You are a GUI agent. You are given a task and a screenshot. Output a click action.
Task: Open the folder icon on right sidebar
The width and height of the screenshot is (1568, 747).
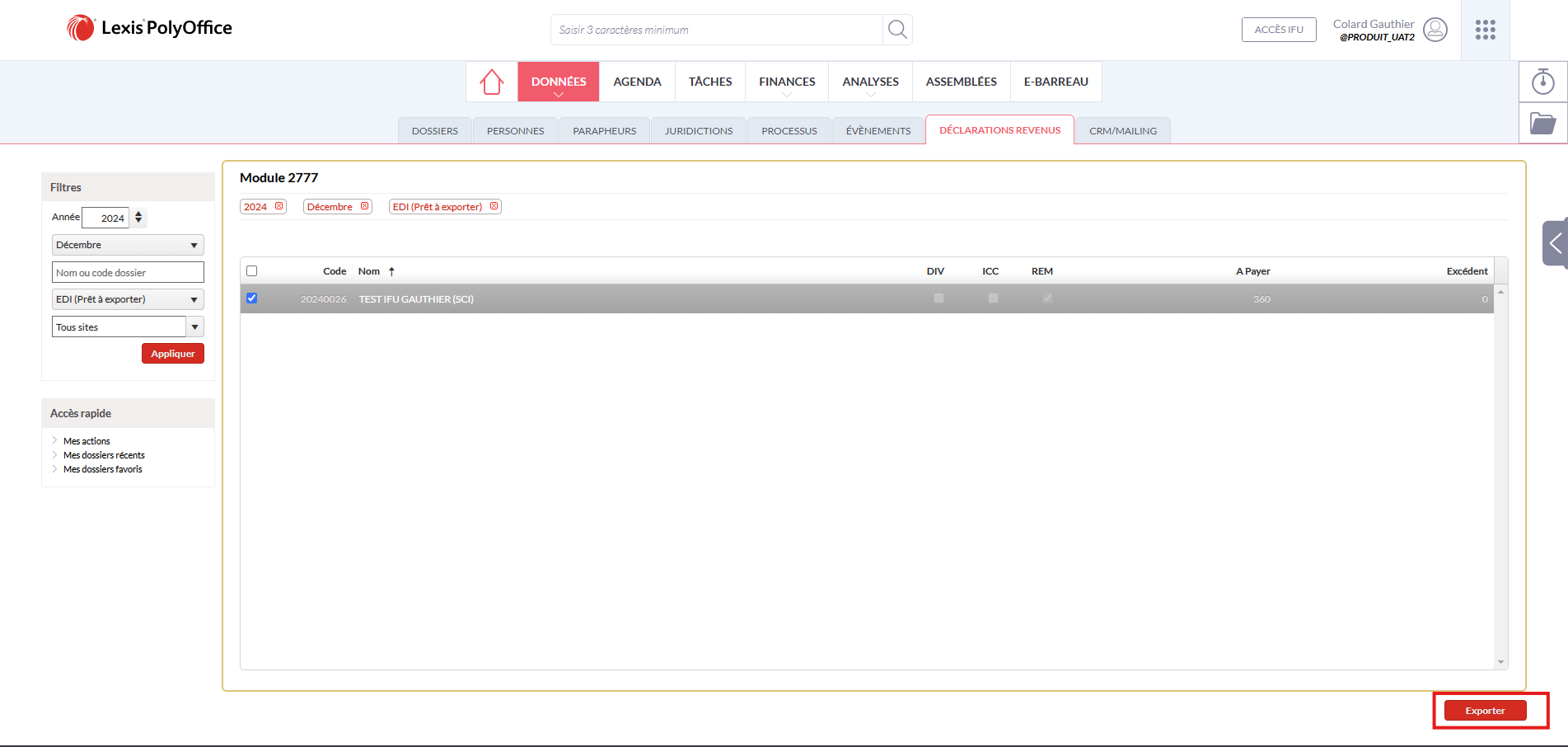point(1542,124)
